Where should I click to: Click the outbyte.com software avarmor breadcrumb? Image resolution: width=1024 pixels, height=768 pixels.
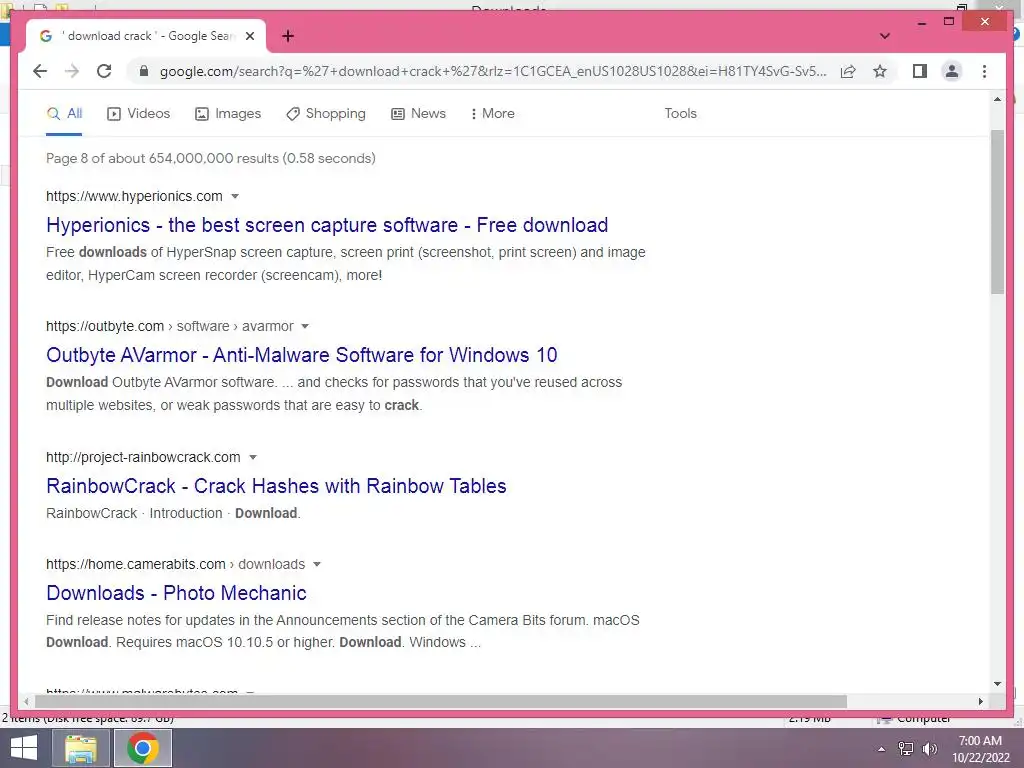click(x=170, y=327)
